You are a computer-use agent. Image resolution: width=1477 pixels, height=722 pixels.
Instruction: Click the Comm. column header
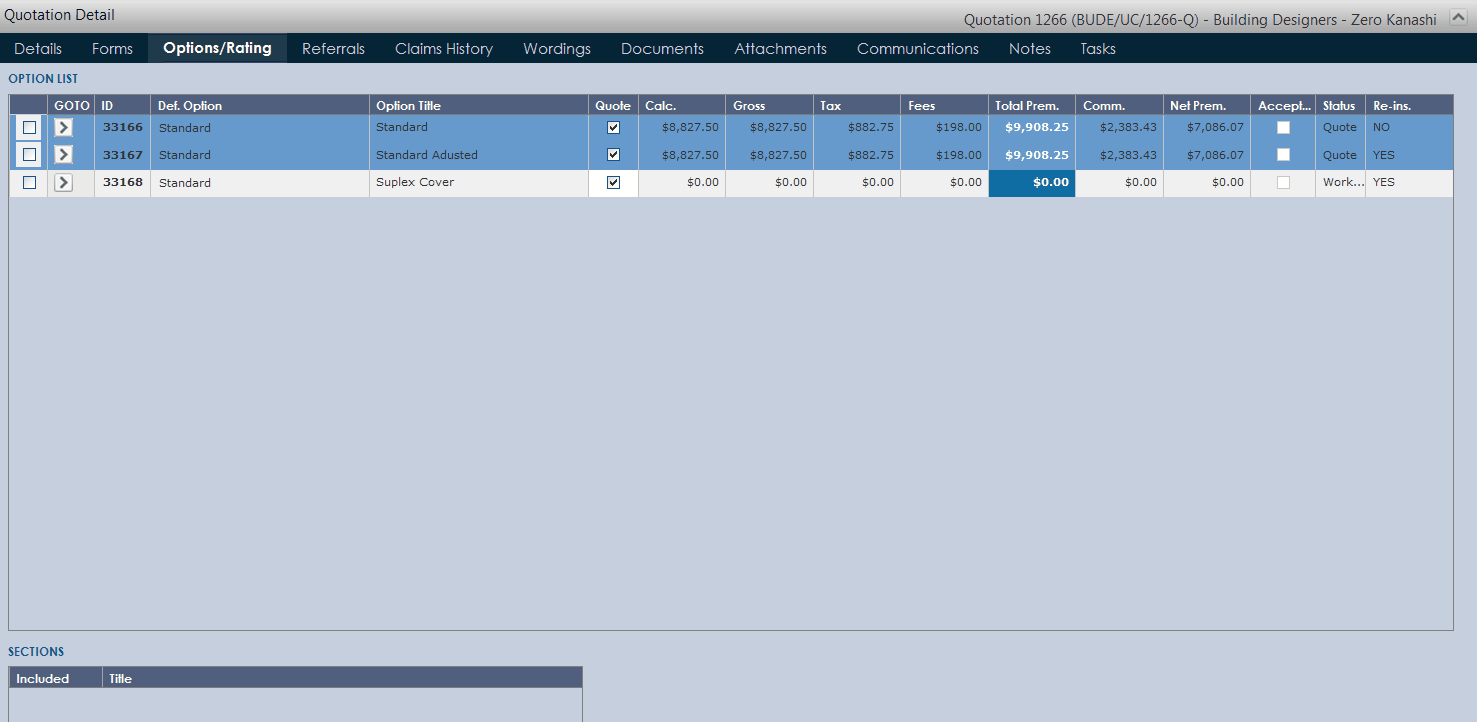tap(1119, 105)
